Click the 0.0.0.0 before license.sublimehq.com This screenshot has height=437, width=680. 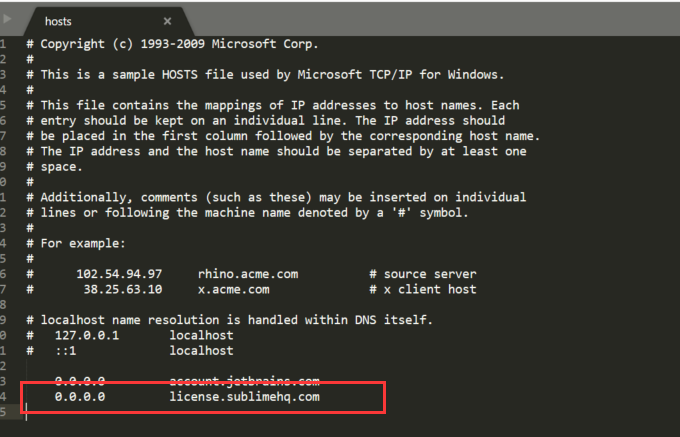tap(80, 397)
